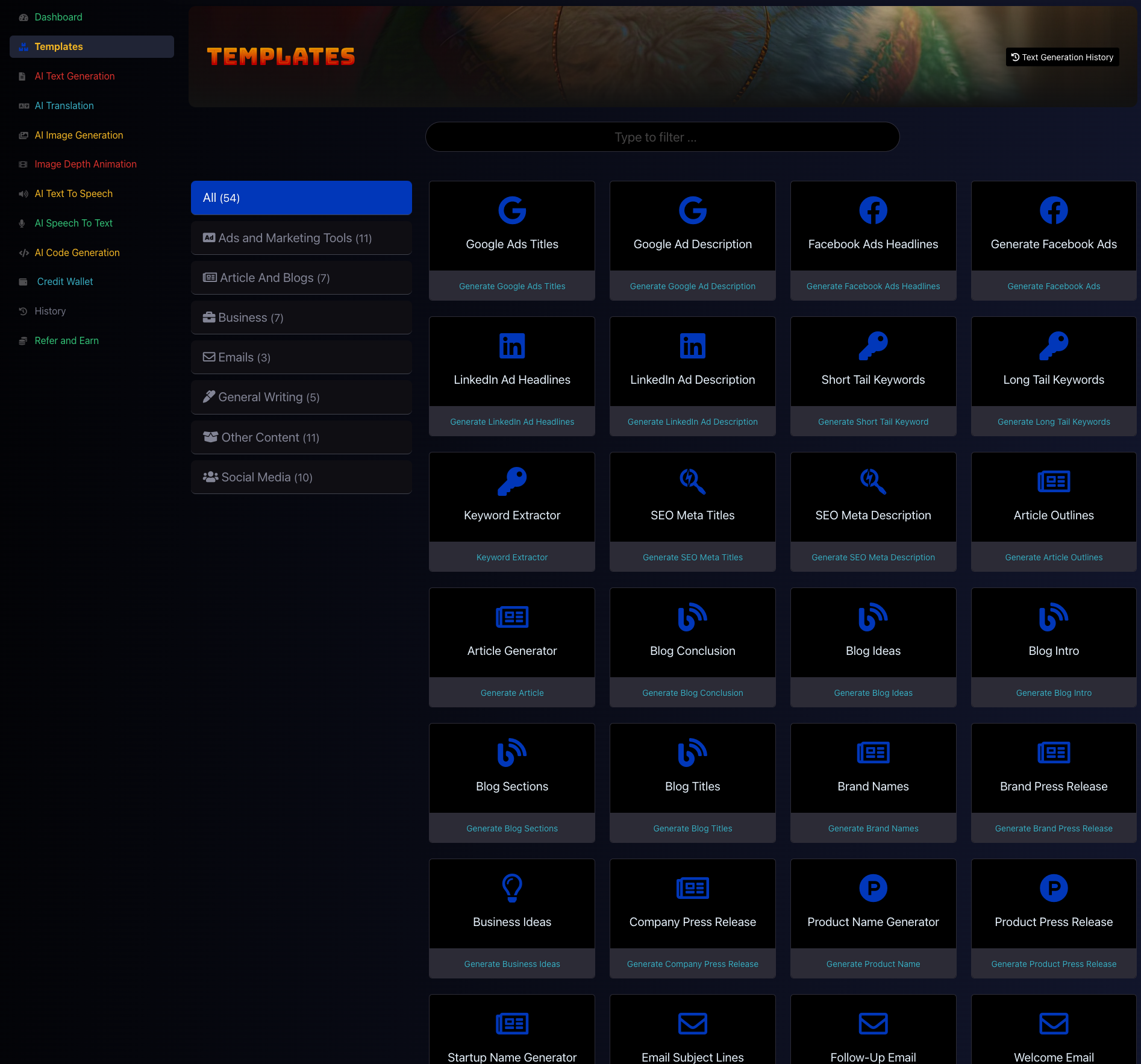Click the SEO Meta Titles magnifier icon
Image resolution: width=1141 pixels, height=1064 pixels.
692,481
